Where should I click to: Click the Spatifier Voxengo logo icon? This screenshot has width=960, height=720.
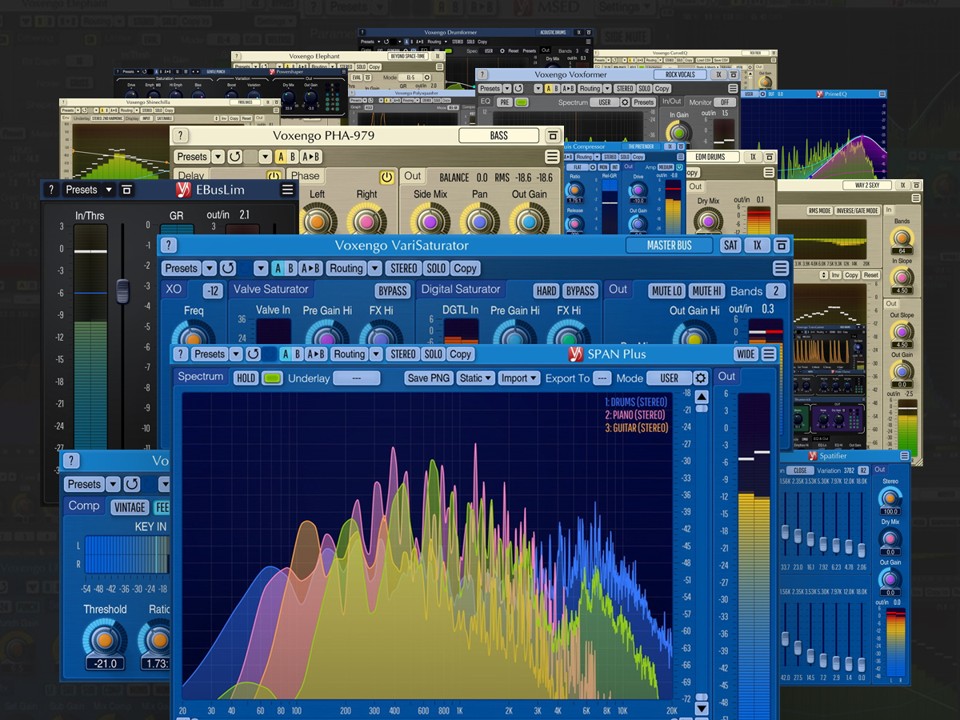[x=812, y=456]
